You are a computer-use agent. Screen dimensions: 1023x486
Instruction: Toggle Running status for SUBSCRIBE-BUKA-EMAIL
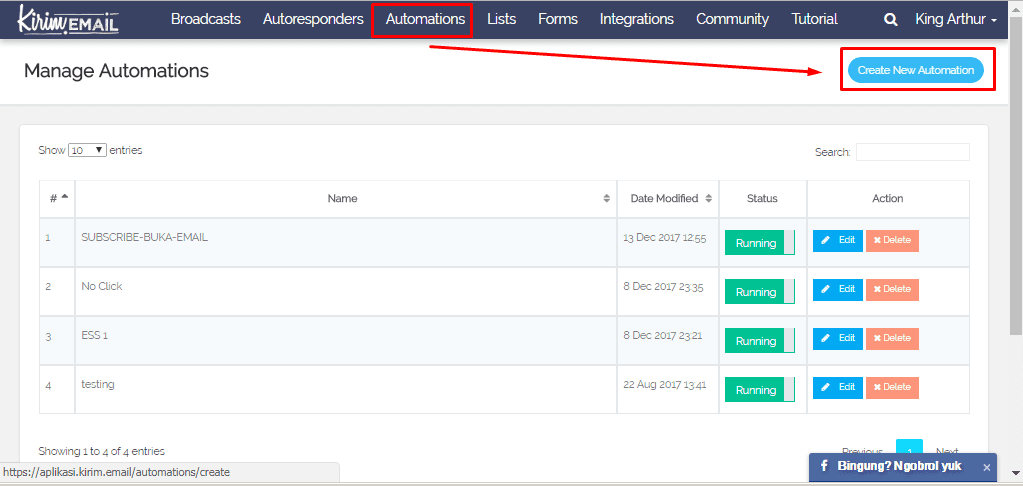(759, 243)
